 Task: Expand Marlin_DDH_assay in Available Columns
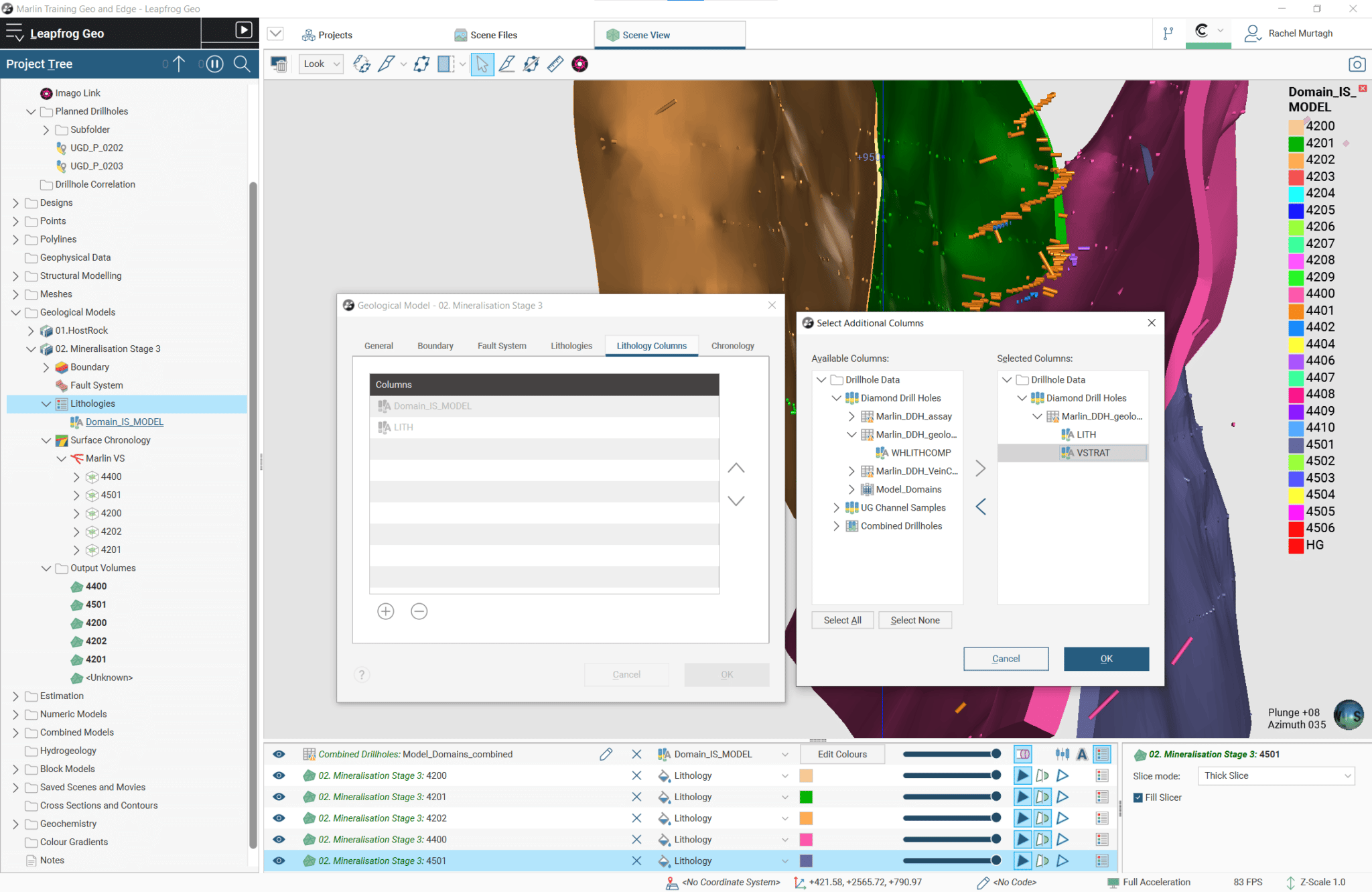tap(851, 416)
